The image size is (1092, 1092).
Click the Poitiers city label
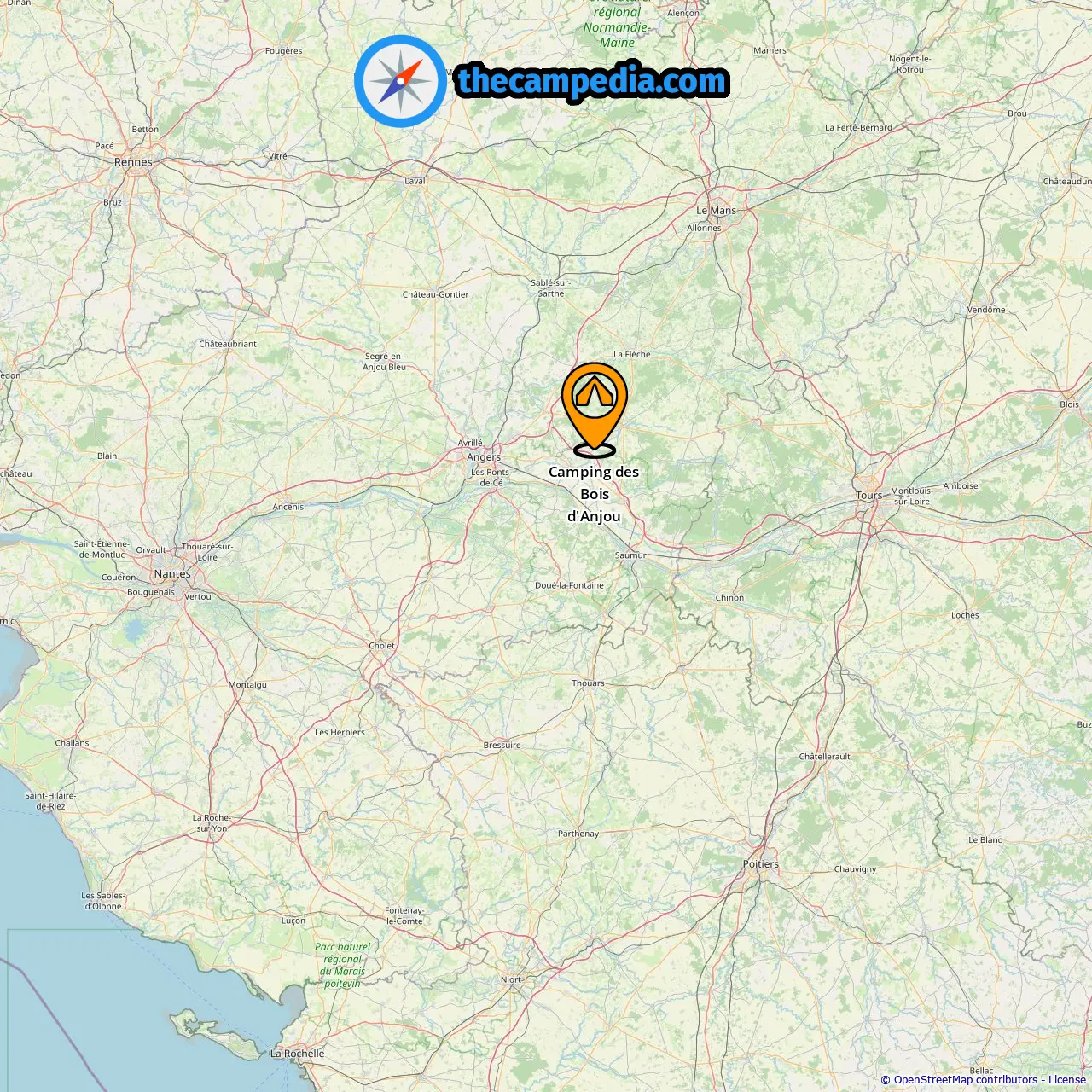pos(761,864)
